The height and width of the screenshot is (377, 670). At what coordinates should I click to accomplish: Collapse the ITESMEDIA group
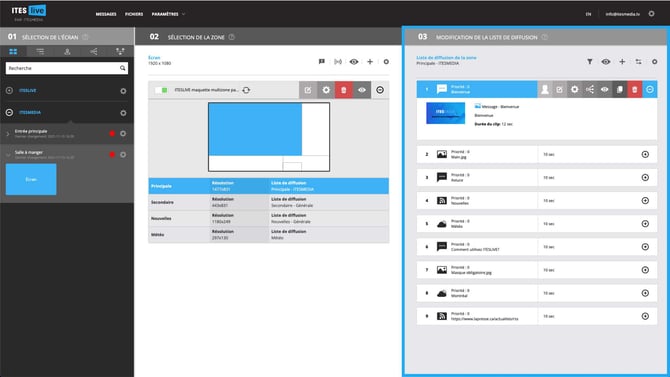click(x=9, y=112)
